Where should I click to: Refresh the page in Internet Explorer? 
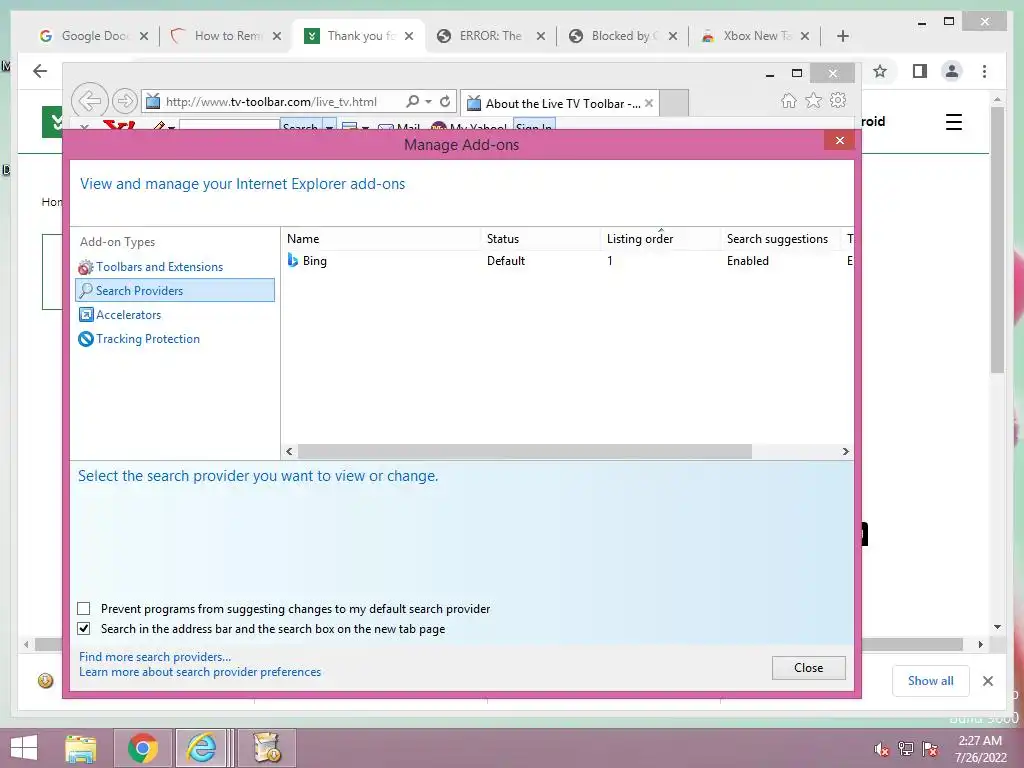pos(445,101)
